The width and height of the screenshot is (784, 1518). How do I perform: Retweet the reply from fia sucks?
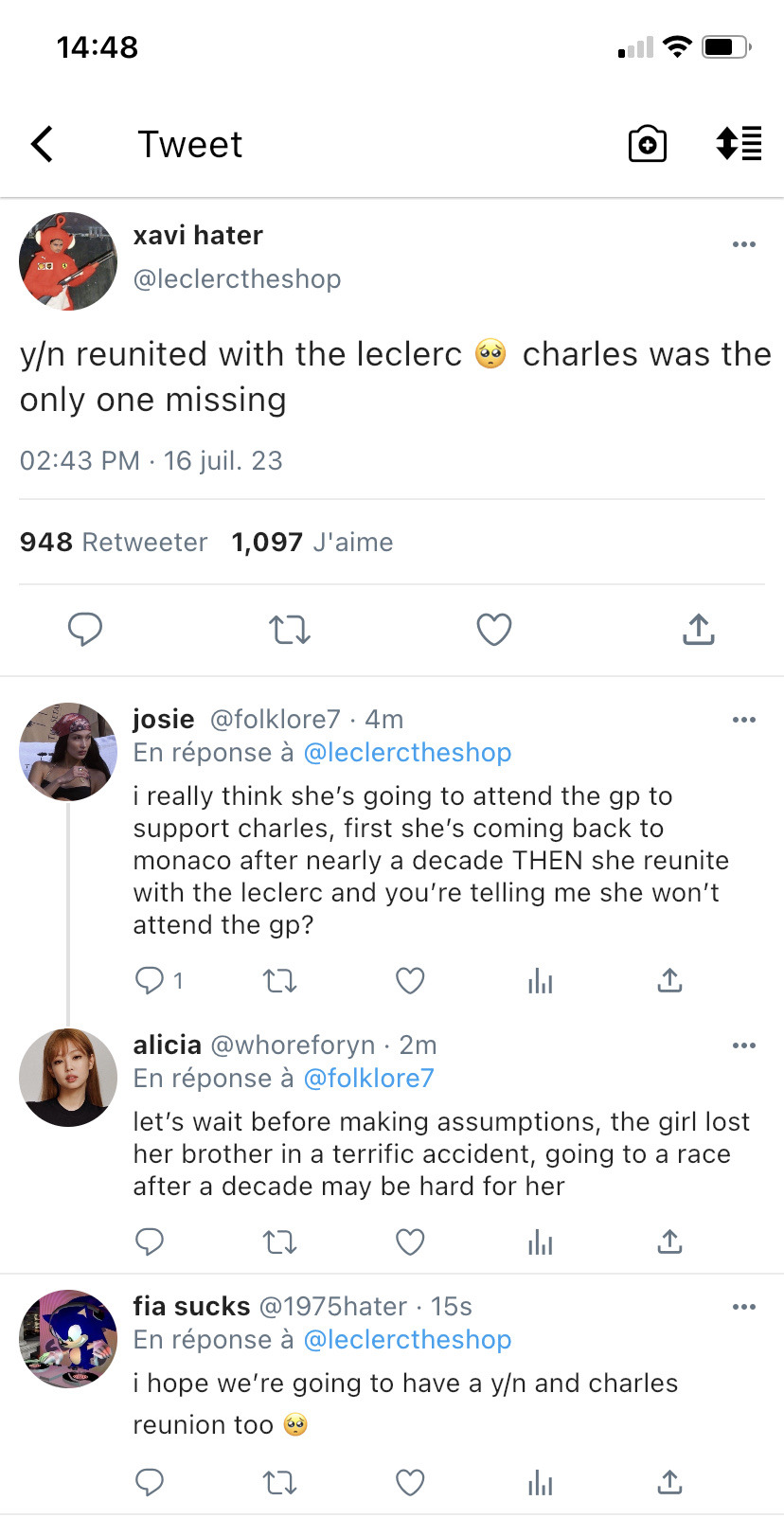[279, 1482]
